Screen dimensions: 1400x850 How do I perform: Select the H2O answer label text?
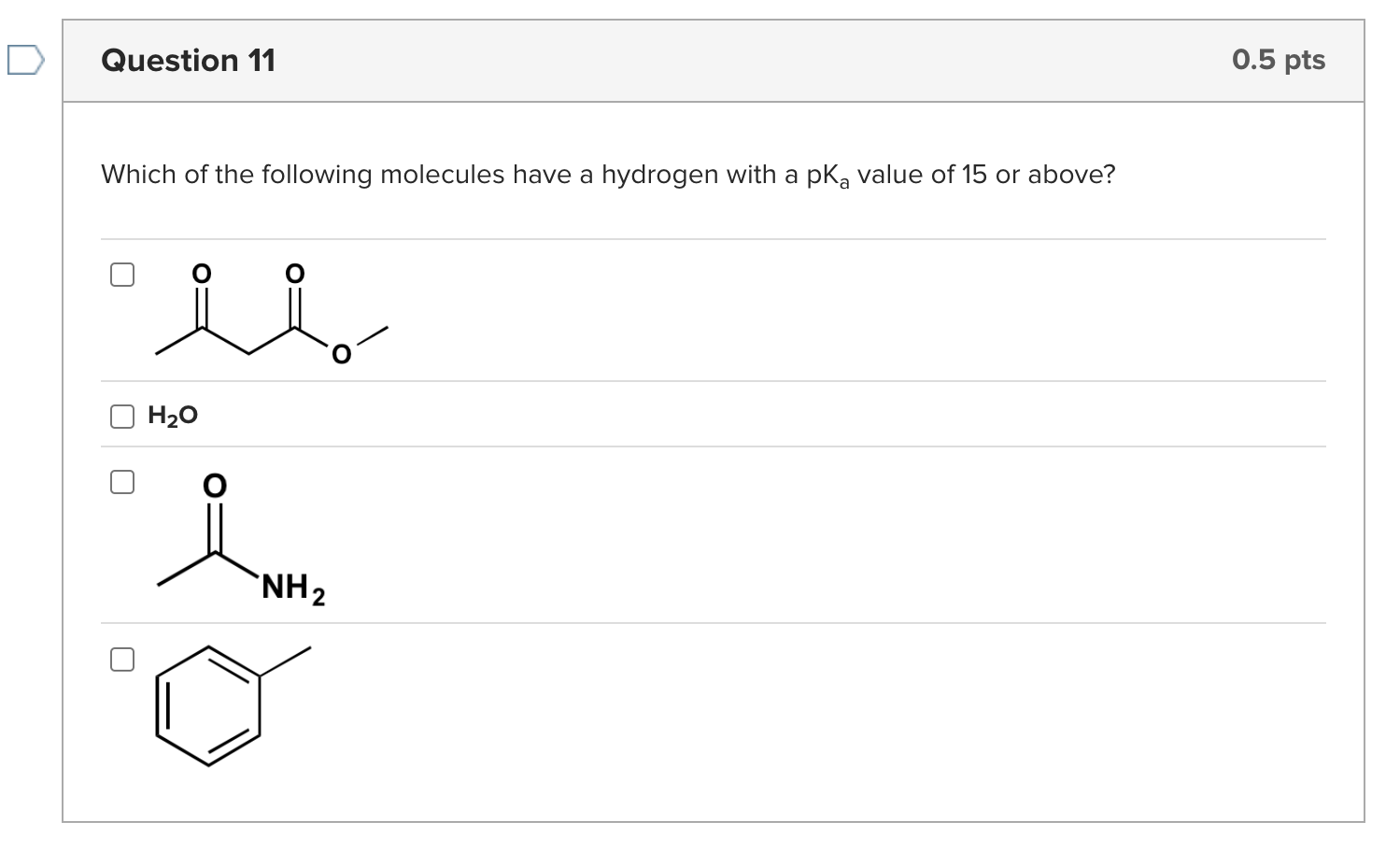[173, 416]
